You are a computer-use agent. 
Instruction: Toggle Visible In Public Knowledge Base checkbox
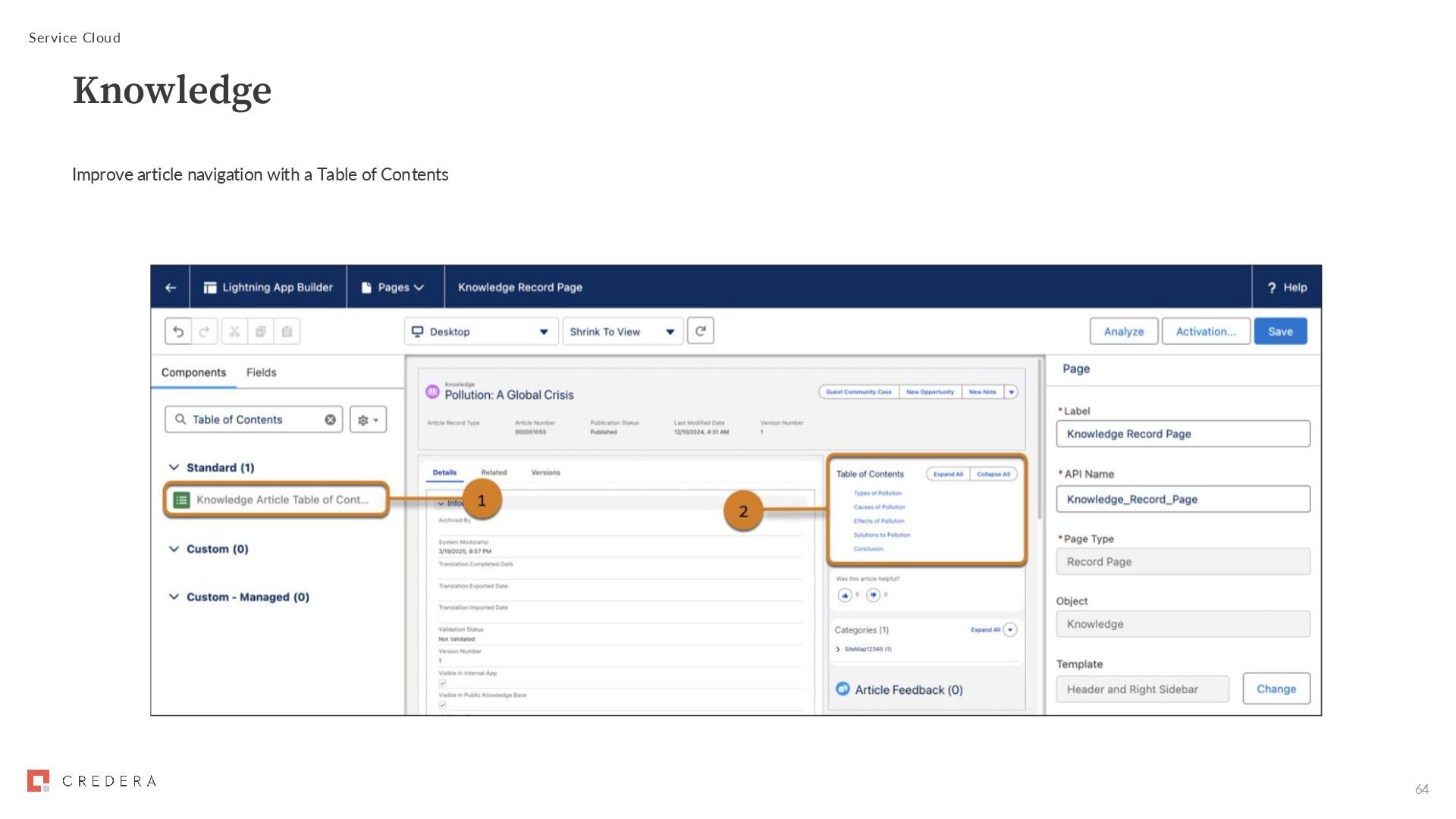(443, 705)
